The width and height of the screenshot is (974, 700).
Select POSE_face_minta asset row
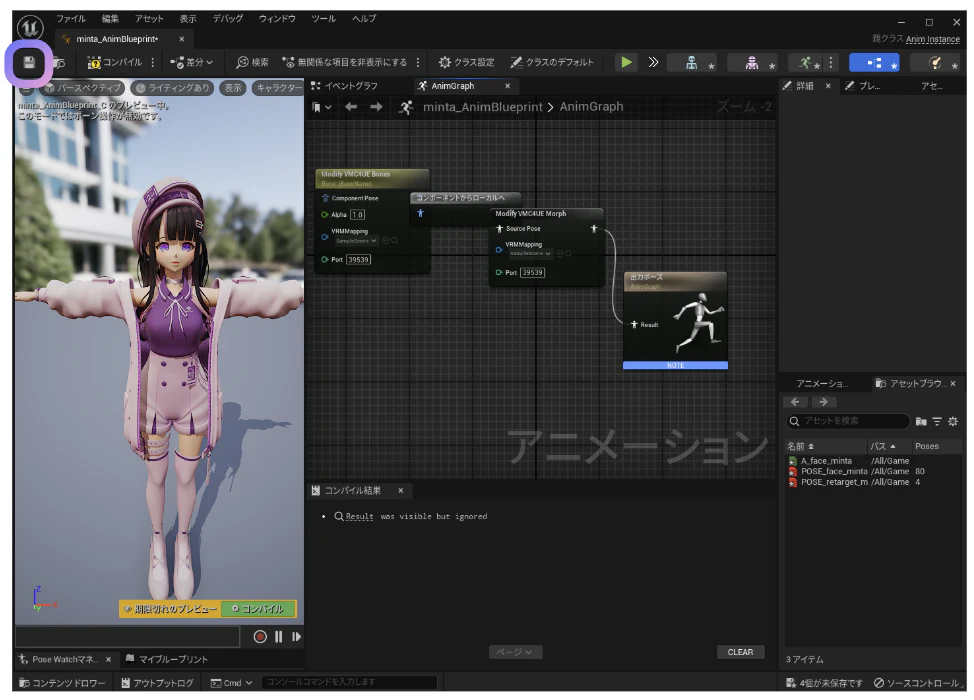click(873, 471)
